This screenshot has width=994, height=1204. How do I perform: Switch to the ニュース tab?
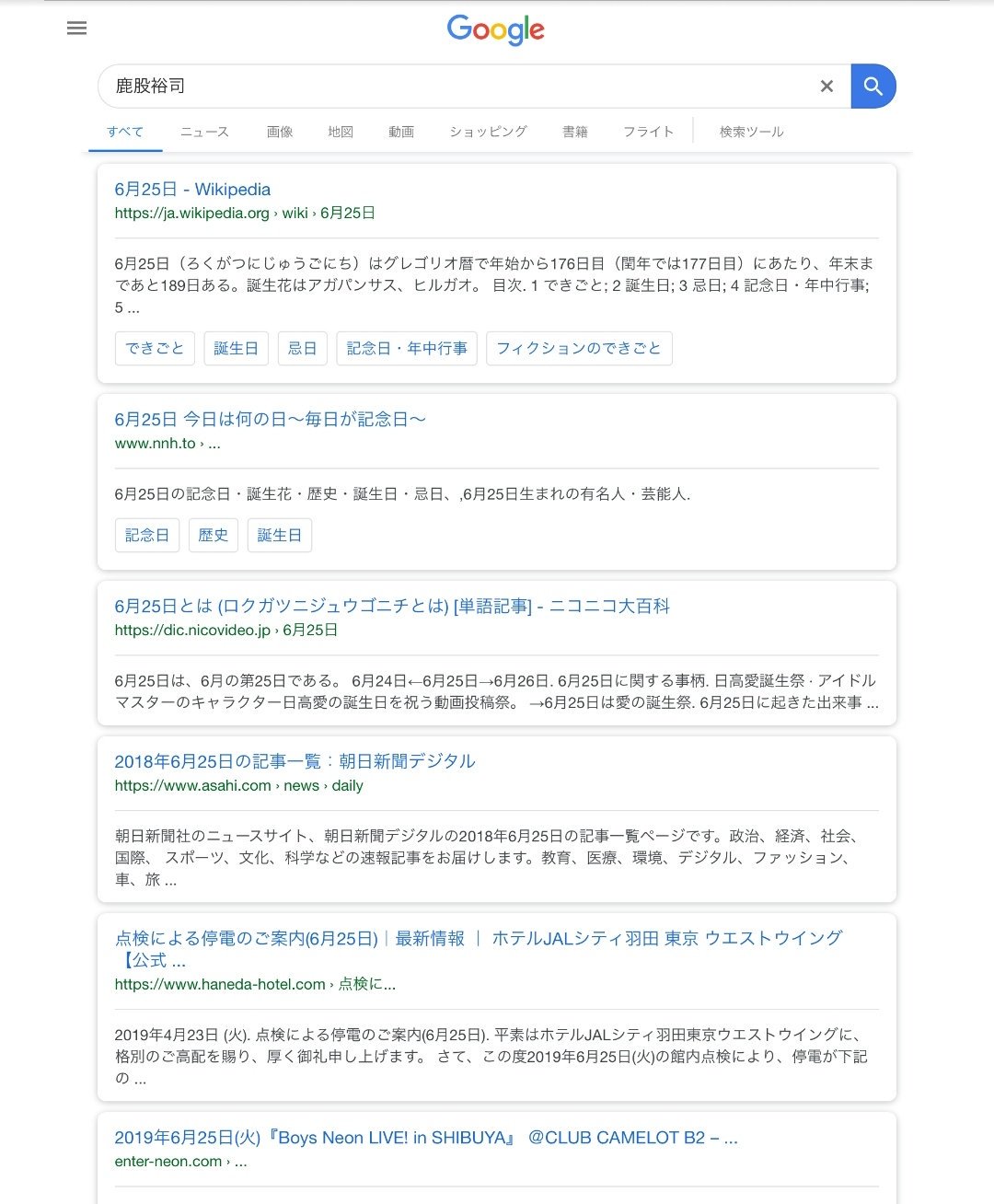click(204, 132)
